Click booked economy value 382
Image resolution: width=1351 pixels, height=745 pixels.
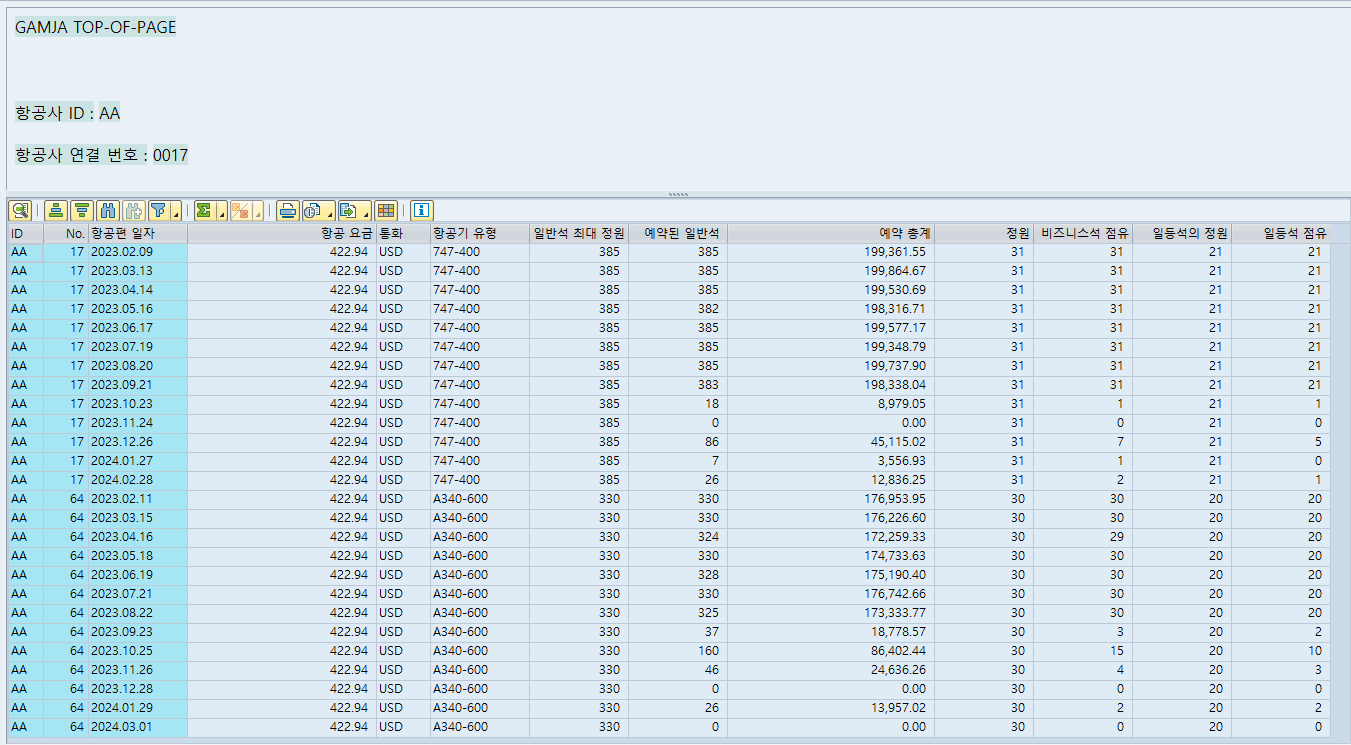[x=678, y=309]
